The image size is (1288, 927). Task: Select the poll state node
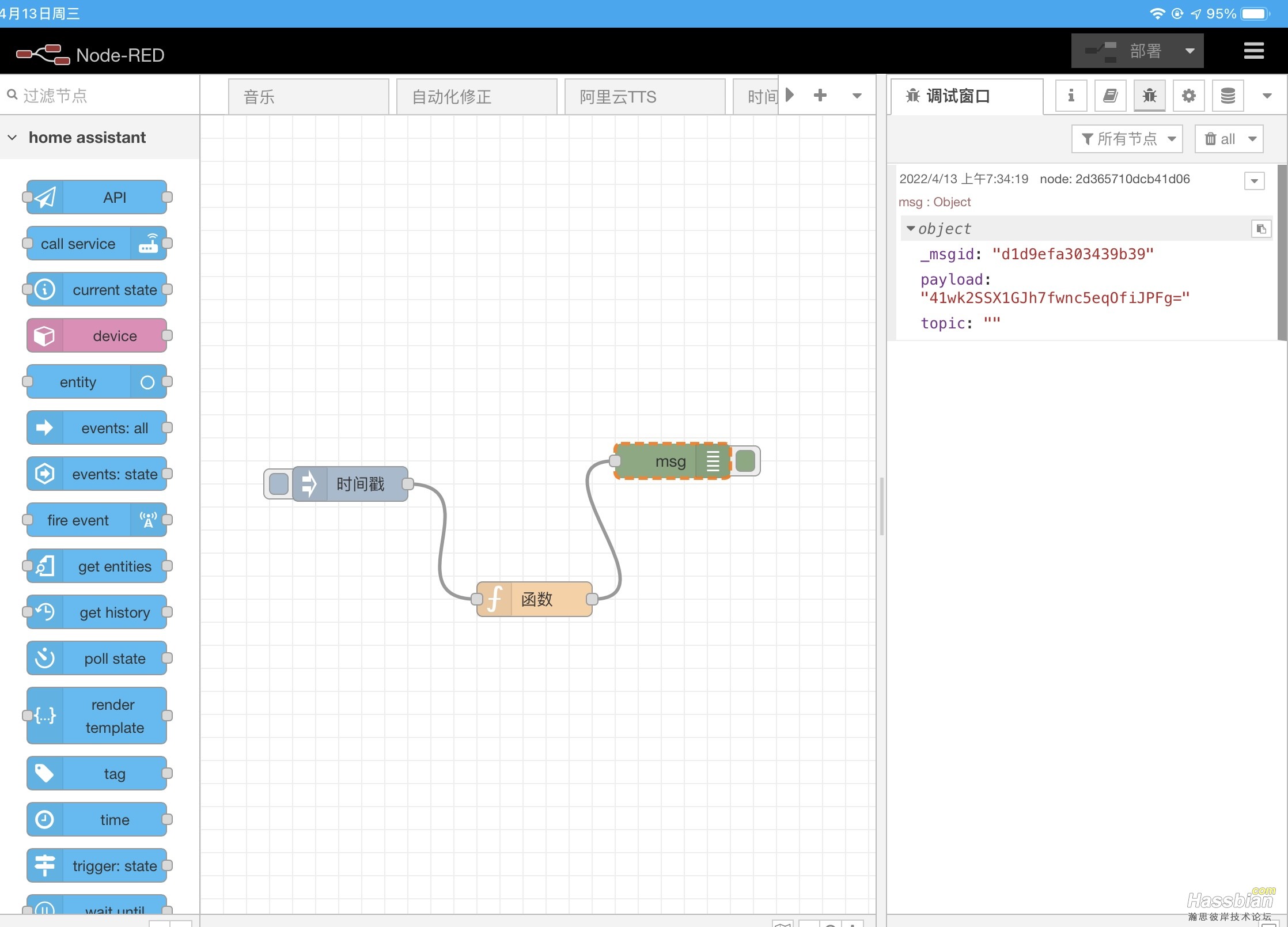tap(97, 659)
